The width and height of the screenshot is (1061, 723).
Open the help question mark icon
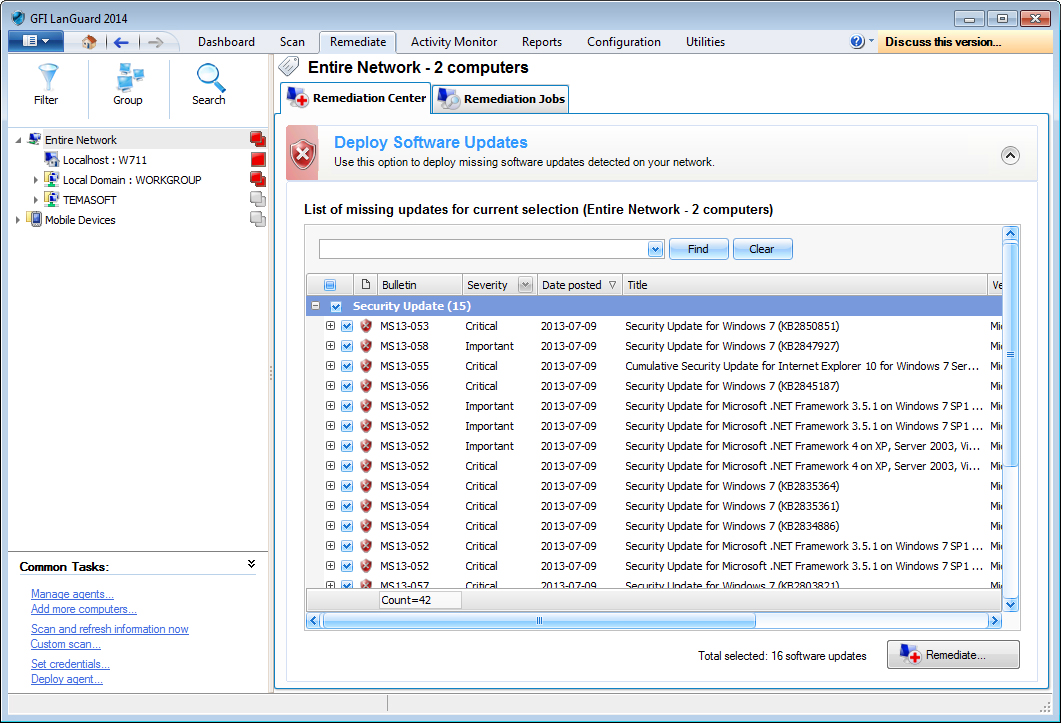pos(857,42)
